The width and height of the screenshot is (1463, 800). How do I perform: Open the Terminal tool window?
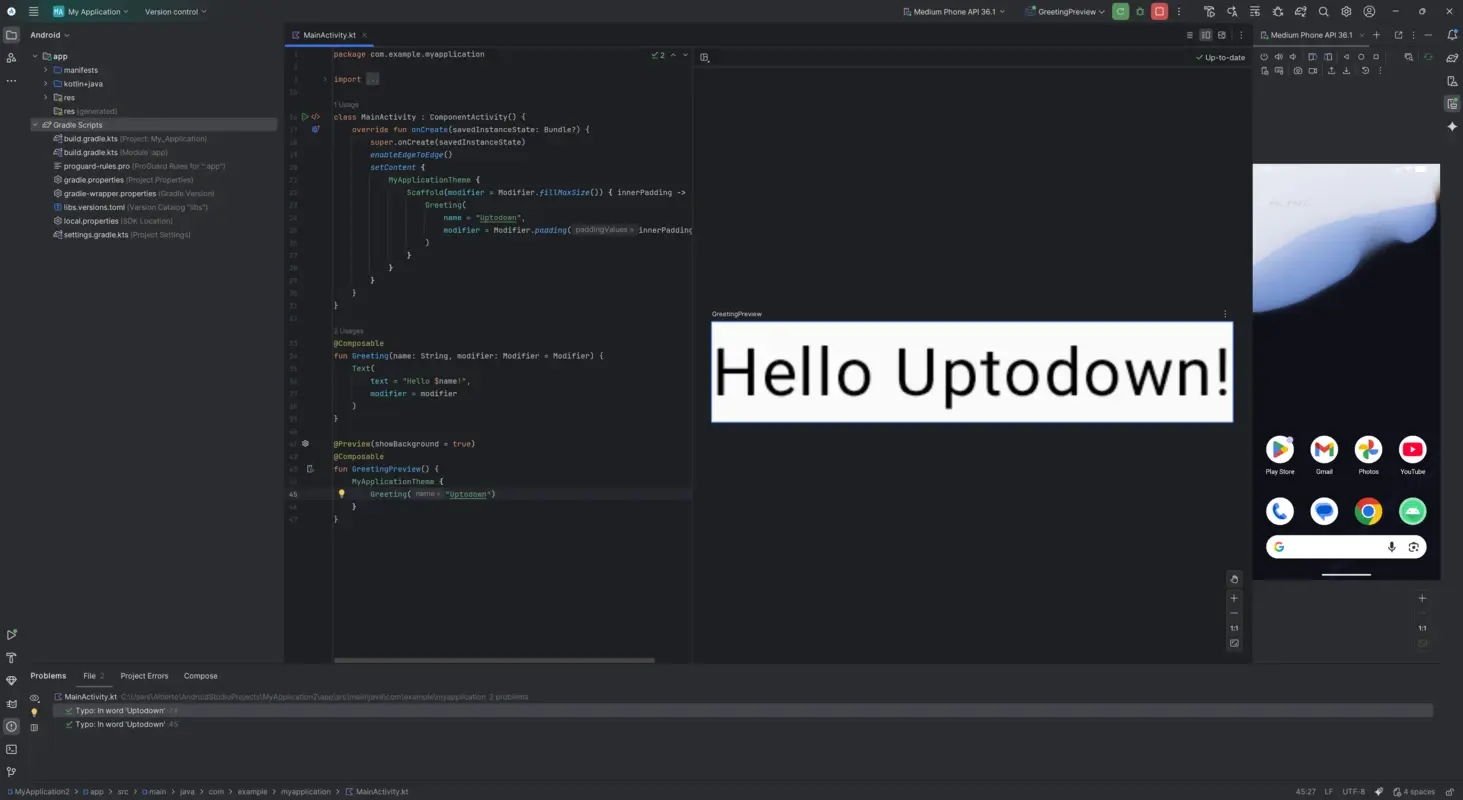[x=12, y=750]
